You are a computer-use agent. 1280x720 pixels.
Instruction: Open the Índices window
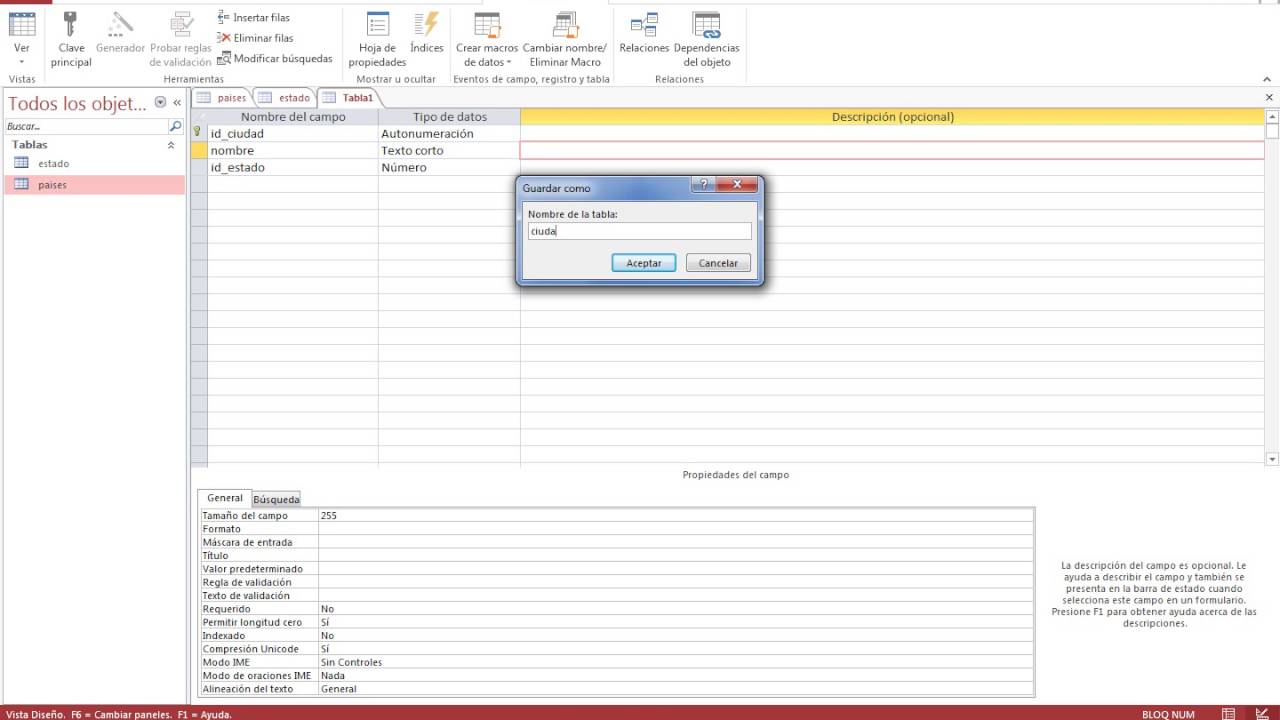427,32
